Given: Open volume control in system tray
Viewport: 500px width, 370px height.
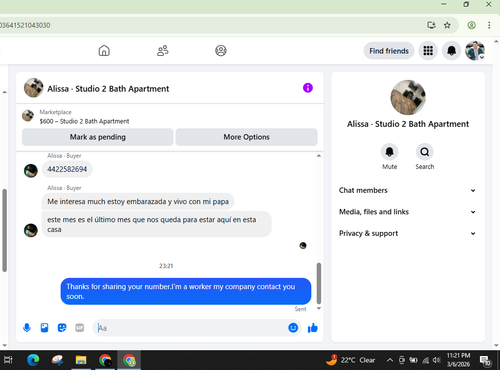Looking at the screenshot, I should [437, 360].
